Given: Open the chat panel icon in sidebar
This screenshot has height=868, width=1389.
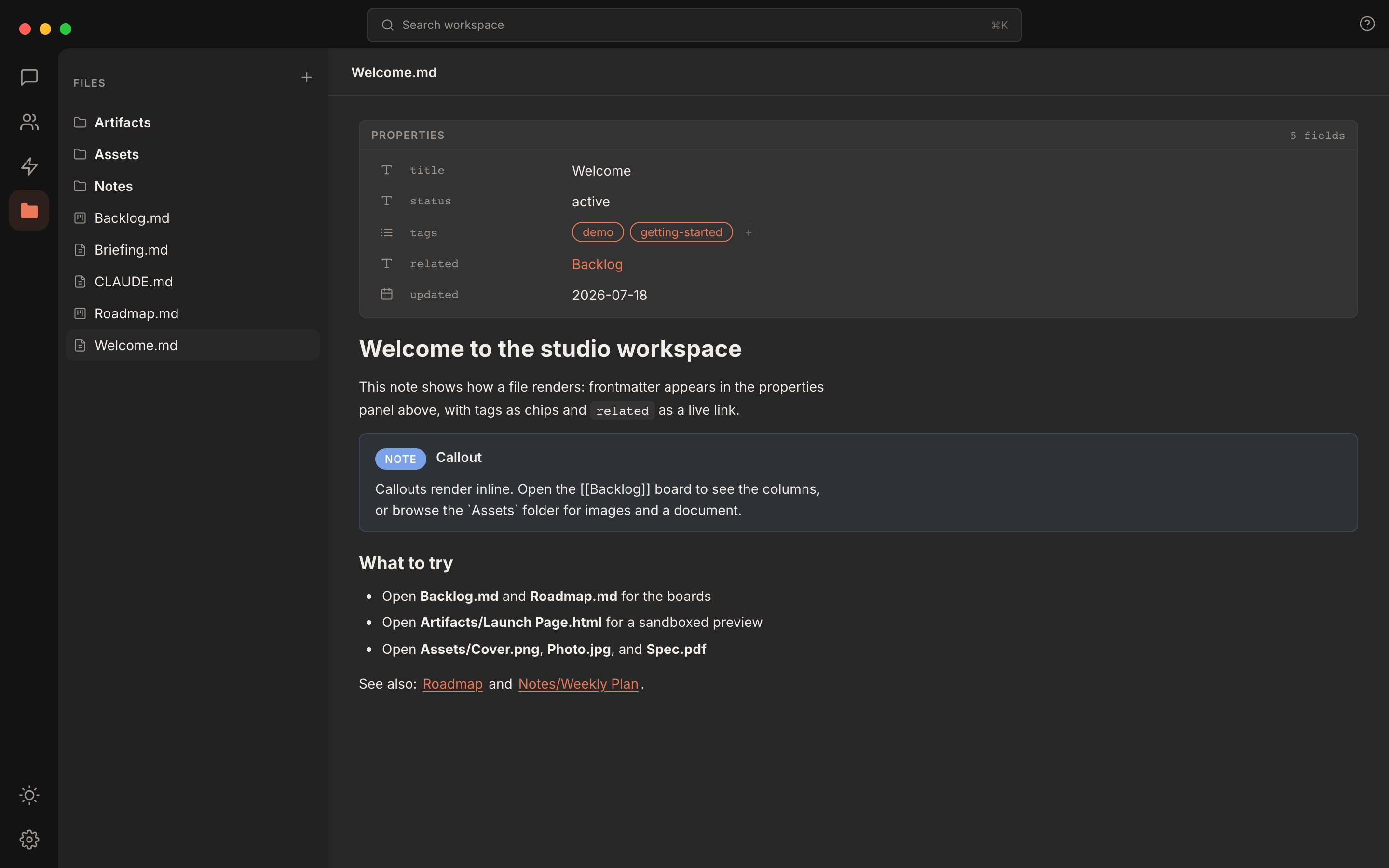Looking at the screenshot, I should coord(29,77).
